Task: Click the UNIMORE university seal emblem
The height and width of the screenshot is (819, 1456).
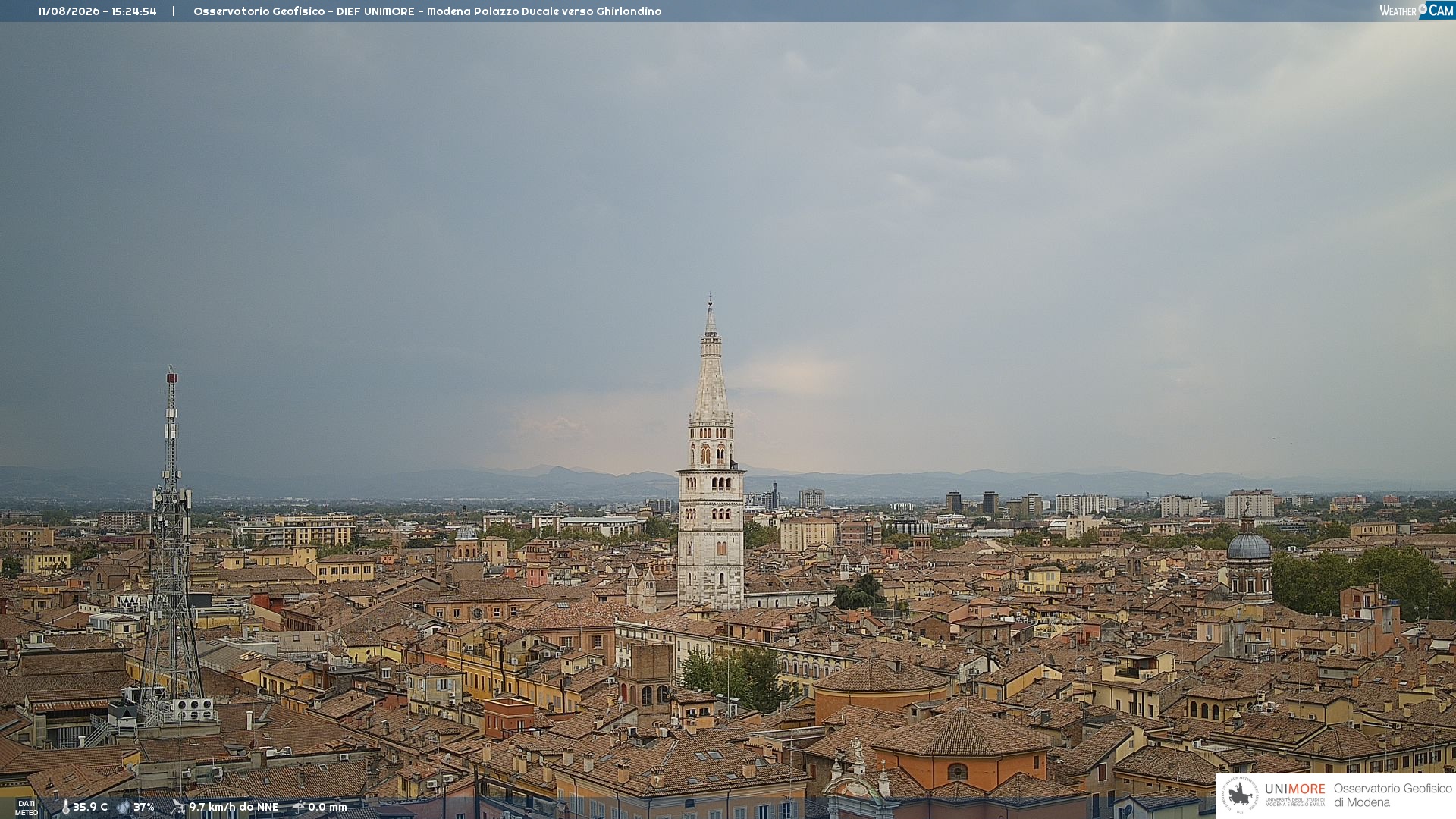Action: (x=1240, y=795)
